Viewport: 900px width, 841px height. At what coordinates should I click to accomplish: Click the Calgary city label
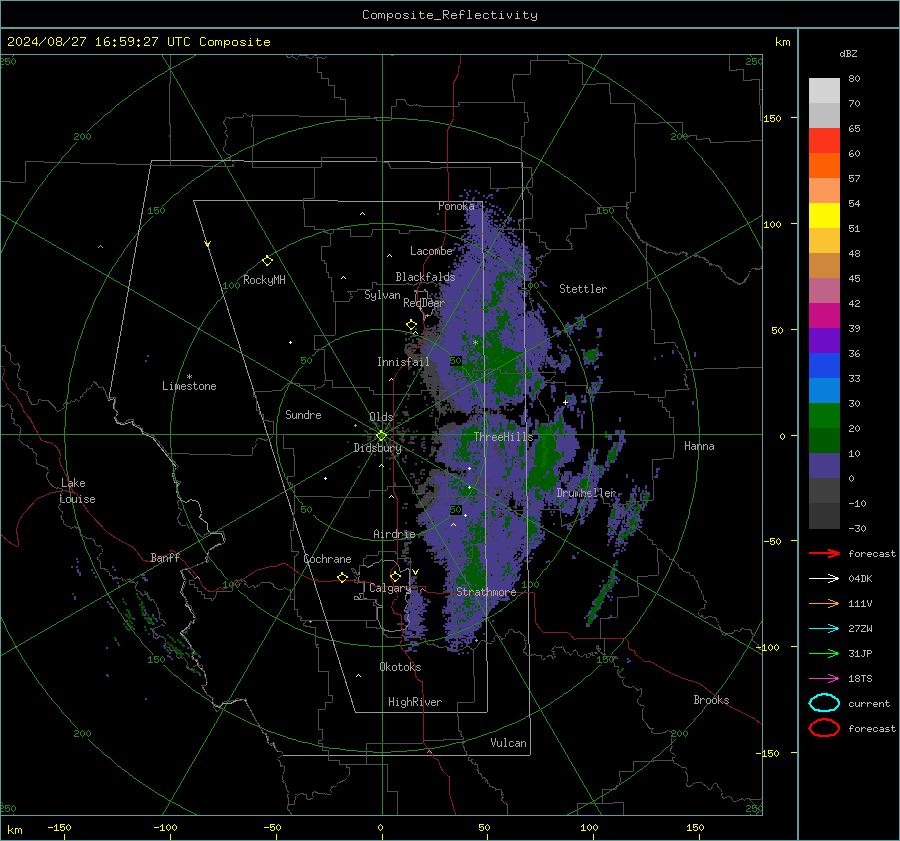click(x=390, y=588)
